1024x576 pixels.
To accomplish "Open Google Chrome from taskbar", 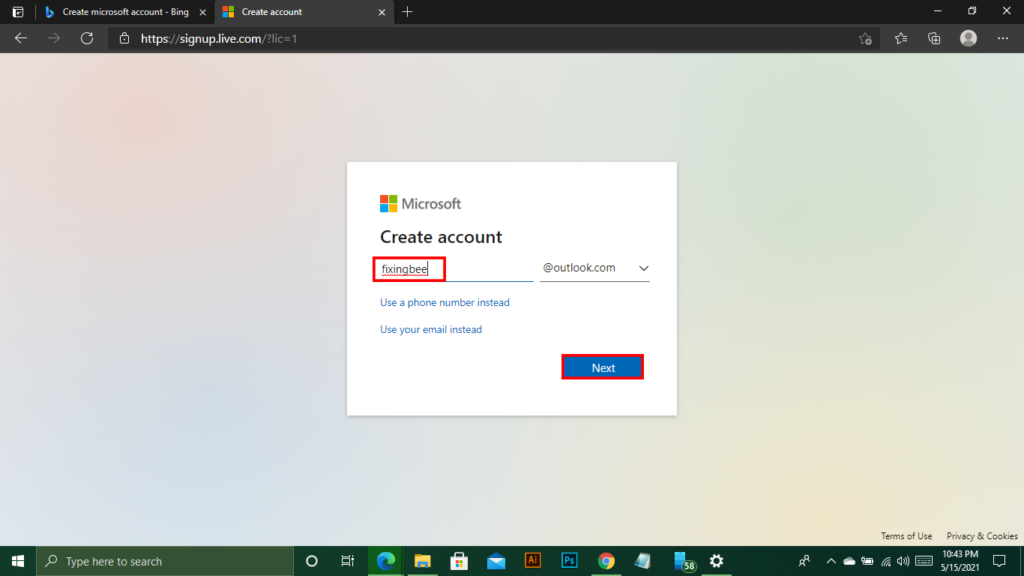I will [x=606, y=561].
